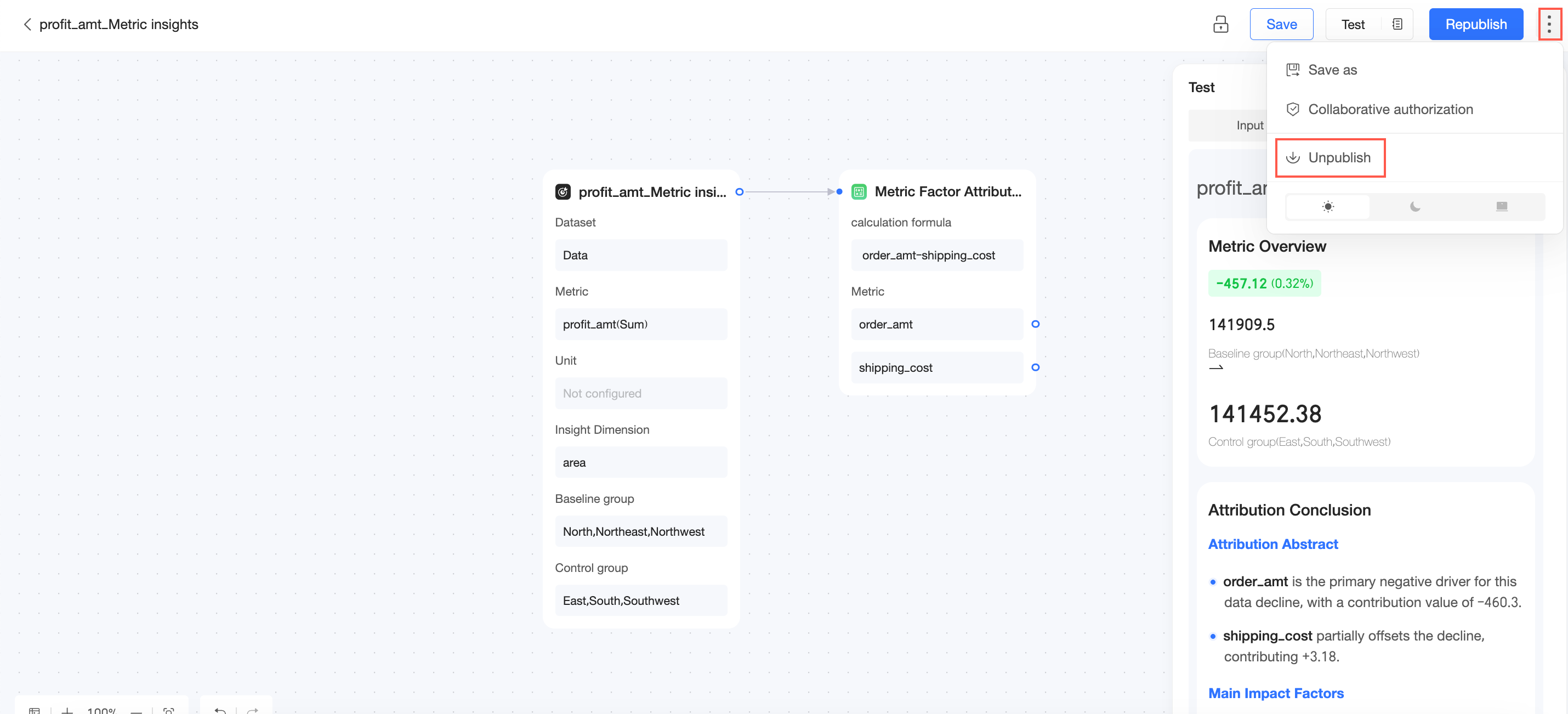Open the Data dataset field

(x=640, y=255)
